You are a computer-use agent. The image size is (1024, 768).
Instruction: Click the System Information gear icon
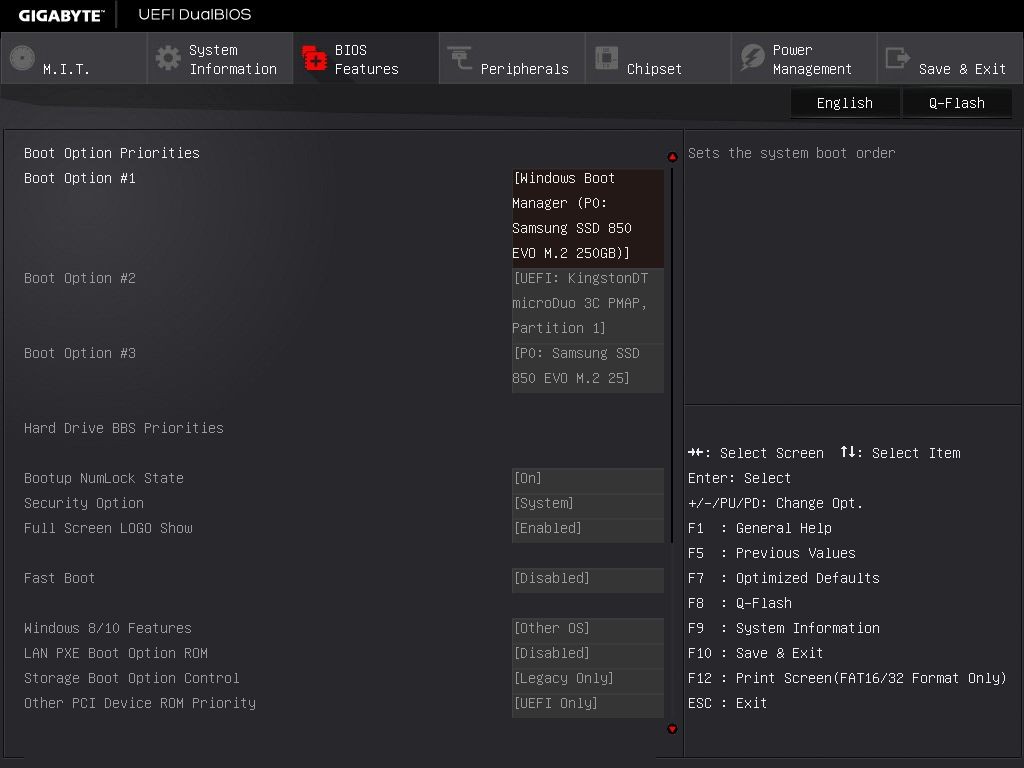(168, 58)
